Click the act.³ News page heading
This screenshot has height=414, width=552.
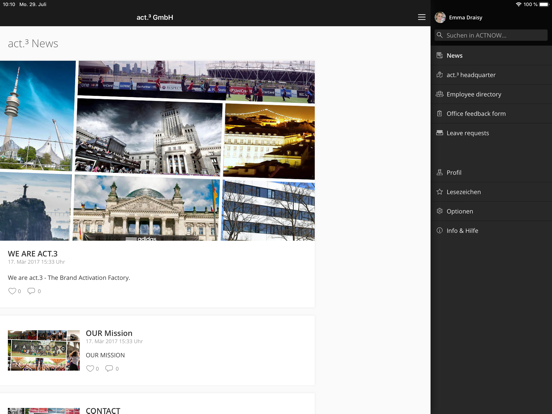[x=33, y=43]
